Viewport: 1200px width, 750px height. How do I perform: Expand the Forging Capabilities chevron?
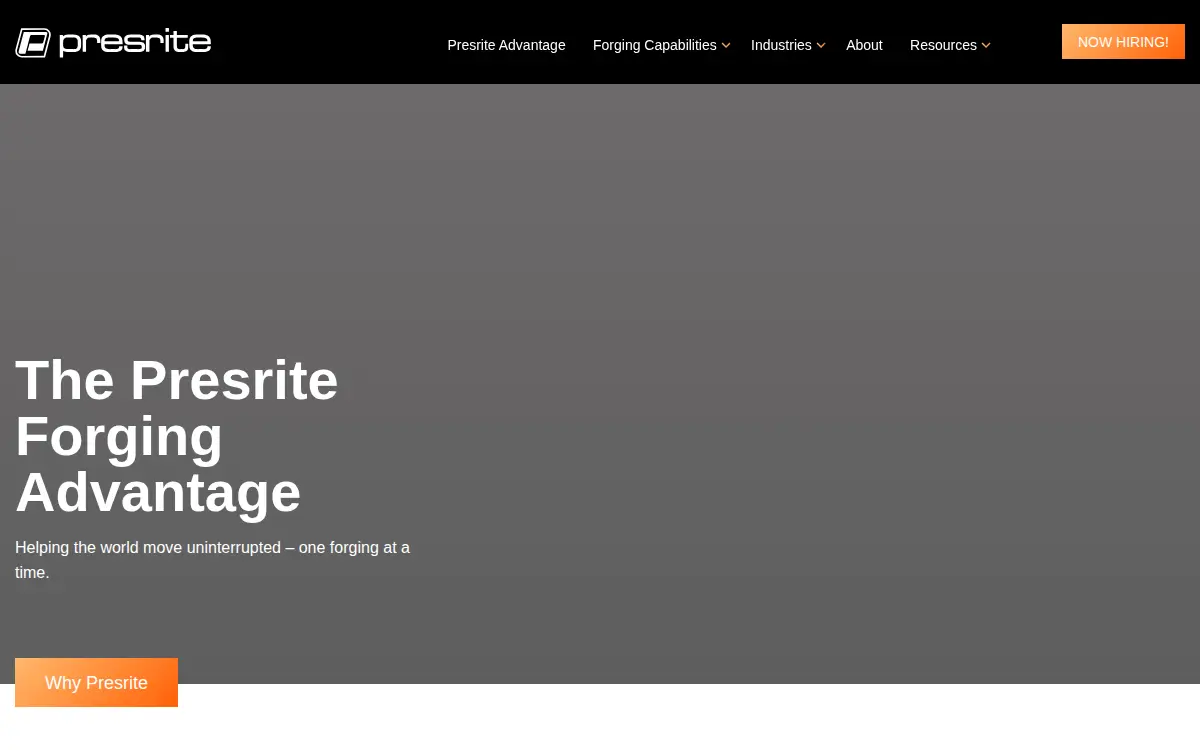726,46
